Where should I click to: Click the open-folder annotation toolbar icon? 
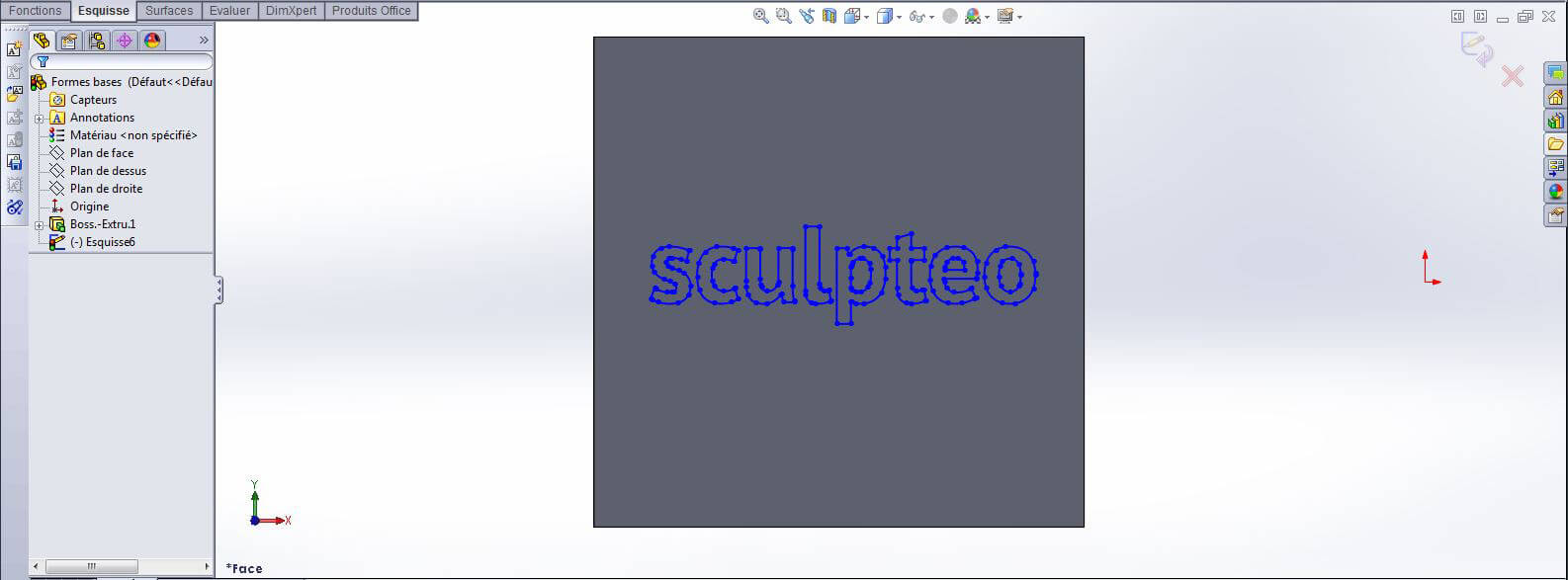pos(14,94)
